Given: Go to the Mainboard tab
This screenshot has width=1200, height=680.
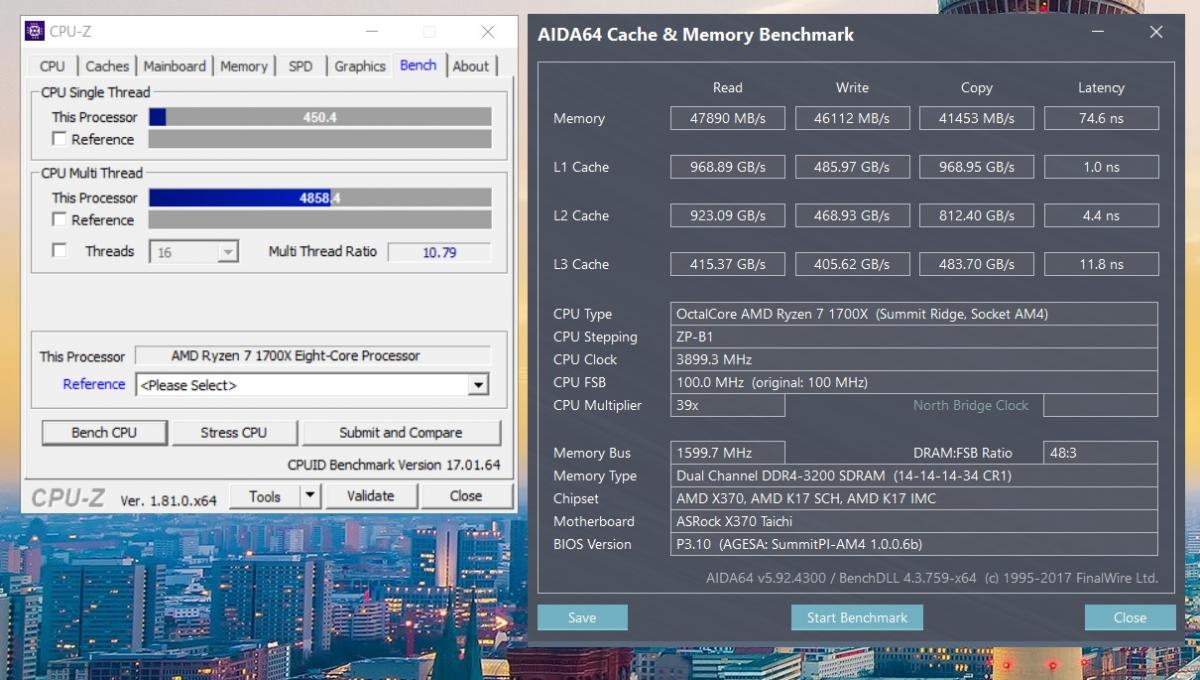Looking at the screenshot, I should click(x=174, y=66).
